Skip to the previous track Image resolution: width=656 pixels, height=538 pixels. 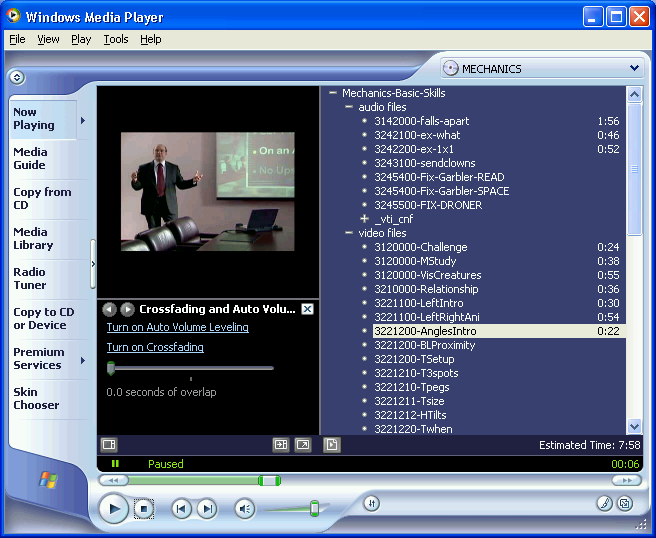pyautogui.click(x=181, y=509)
